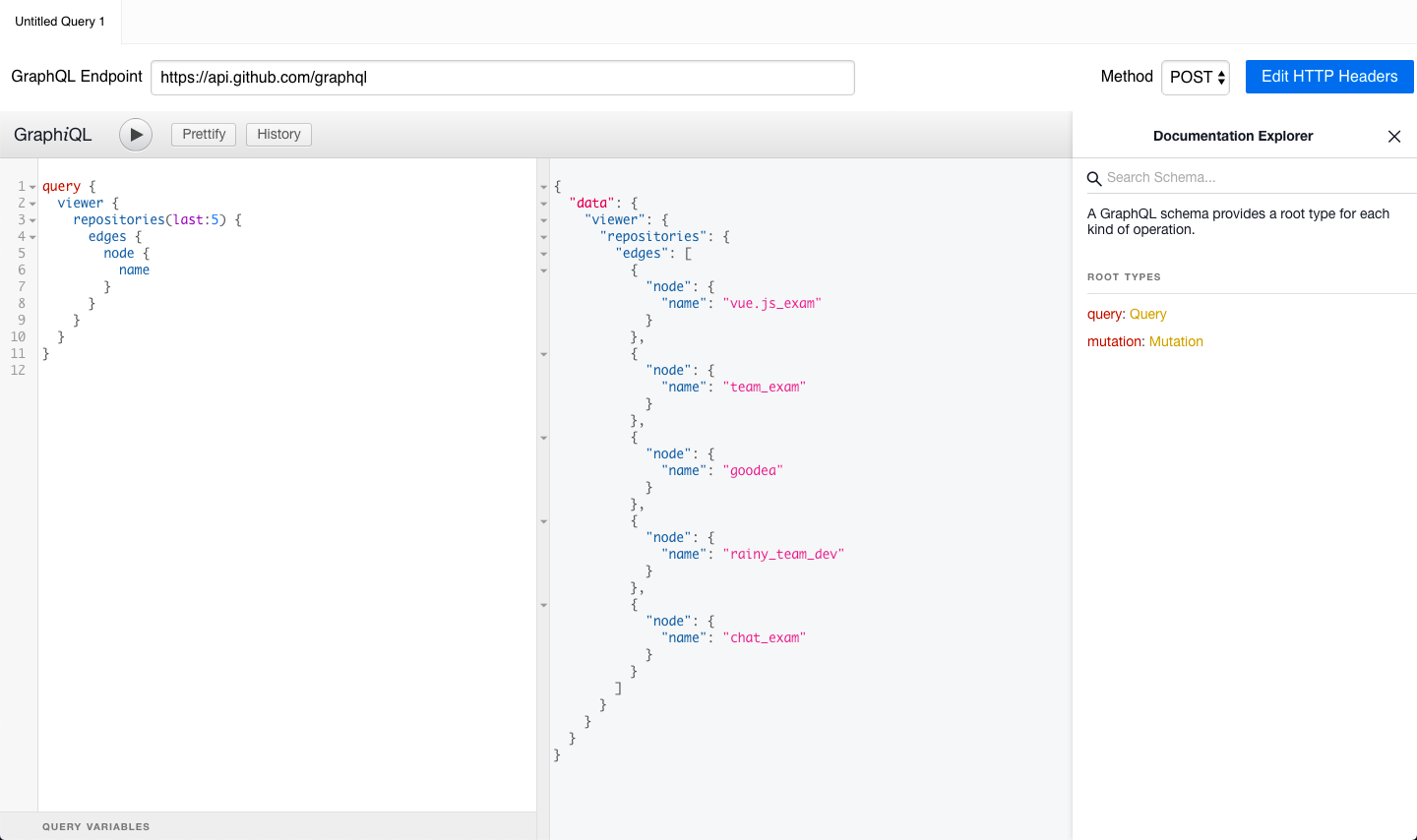Image resolution: width=1417 pixels, height=840 pixels.
Task: Fold the "repositories" object in results
Action: 543,237
